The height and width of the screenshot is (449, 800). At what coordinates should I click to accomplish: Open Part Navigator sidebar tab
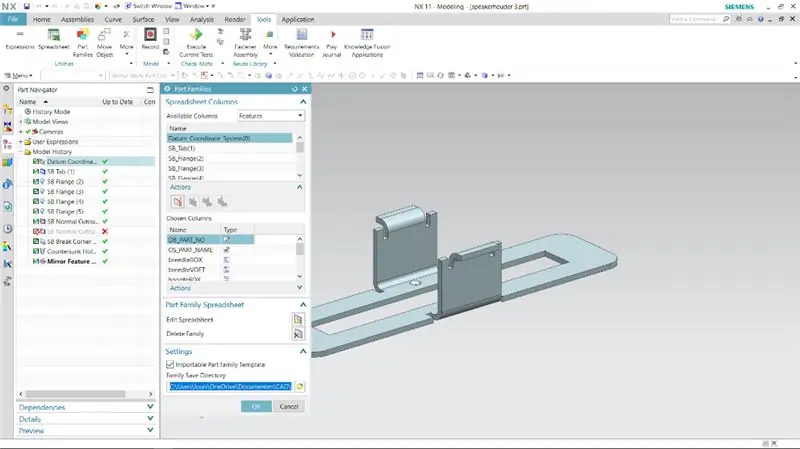(x=7, y=144)
